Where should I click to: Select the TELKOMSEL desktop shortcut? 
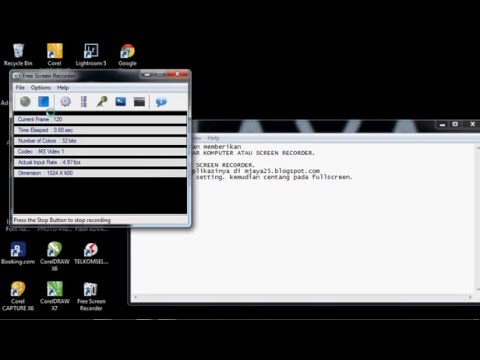coord(91,253)
